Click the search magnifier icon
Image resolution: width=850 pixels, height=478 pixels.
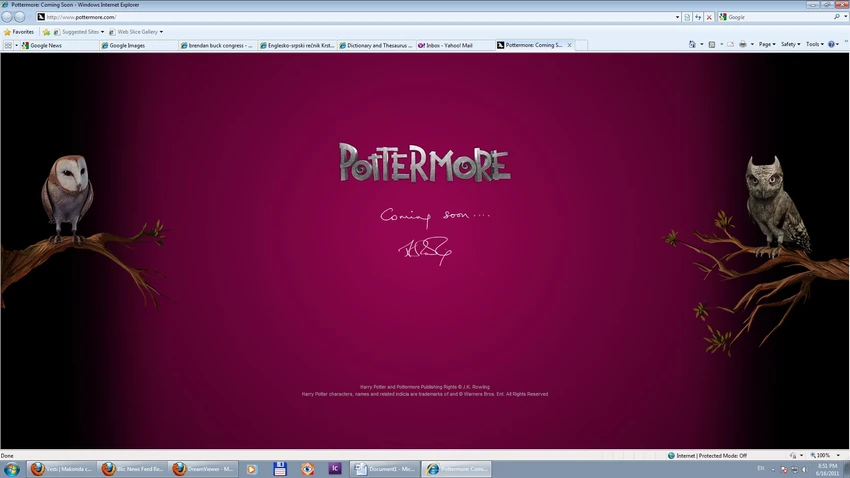[x=837, y=17]
